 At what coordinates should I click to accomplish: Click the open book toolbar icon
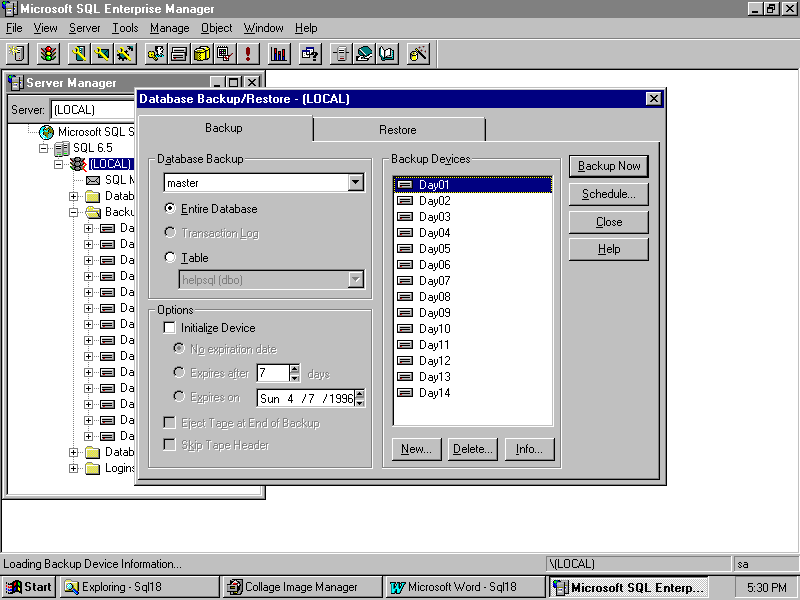(387, 53)
